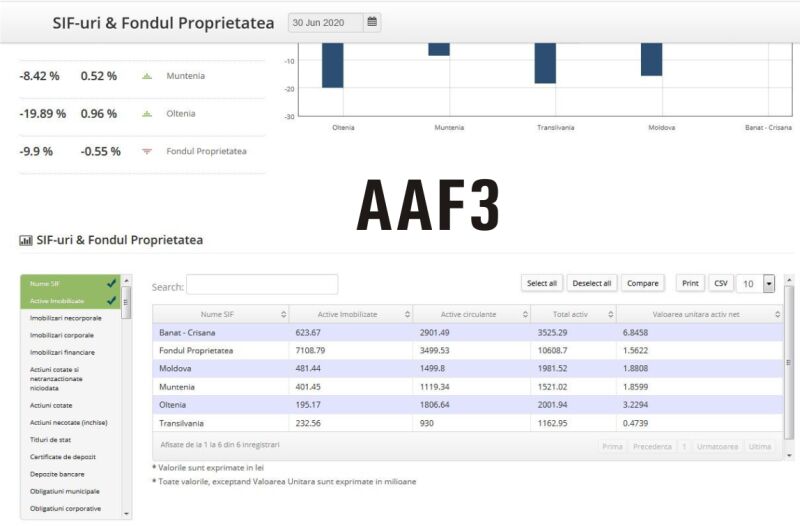
Task: Uncheck the Nume SIF column option
Action: click(70, 284)
